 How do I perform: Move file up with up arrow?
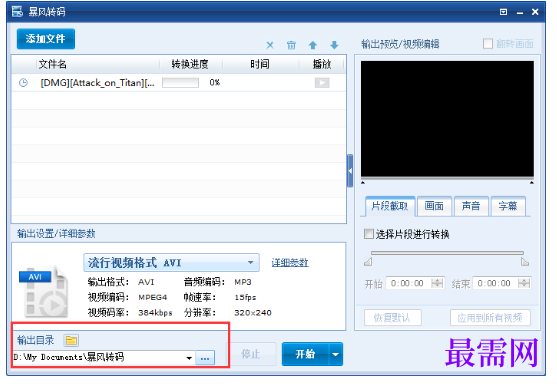[x=313, y=45]
